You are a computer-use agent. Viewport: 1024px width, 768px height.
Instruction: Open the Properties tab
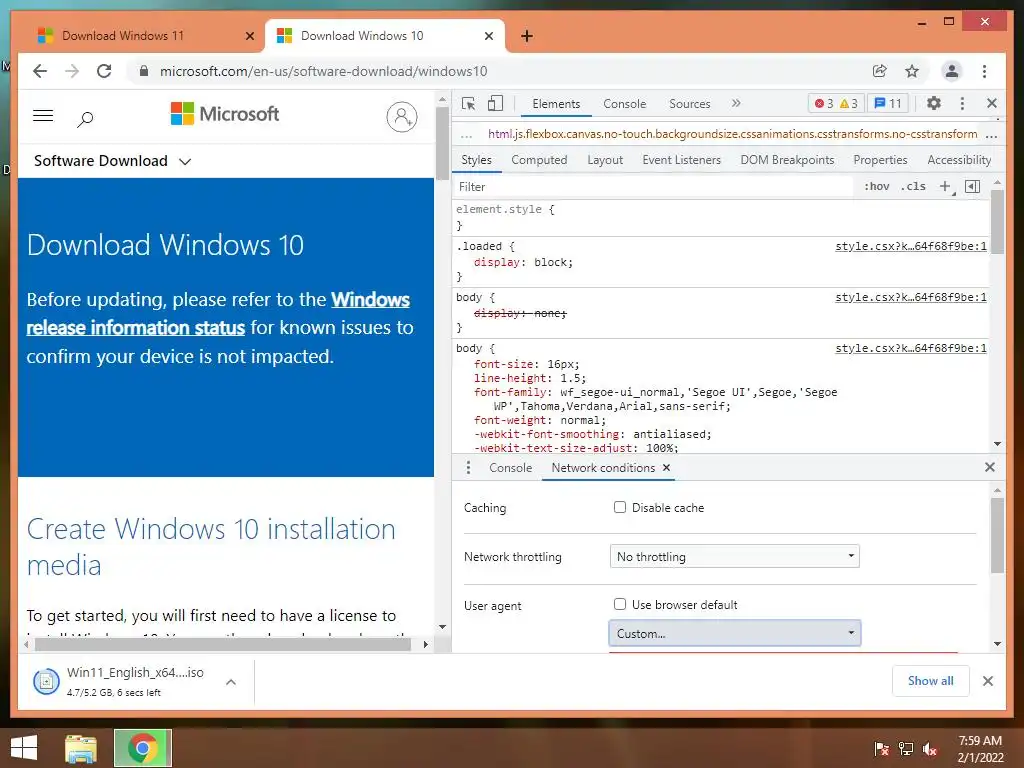coord(880,160)
